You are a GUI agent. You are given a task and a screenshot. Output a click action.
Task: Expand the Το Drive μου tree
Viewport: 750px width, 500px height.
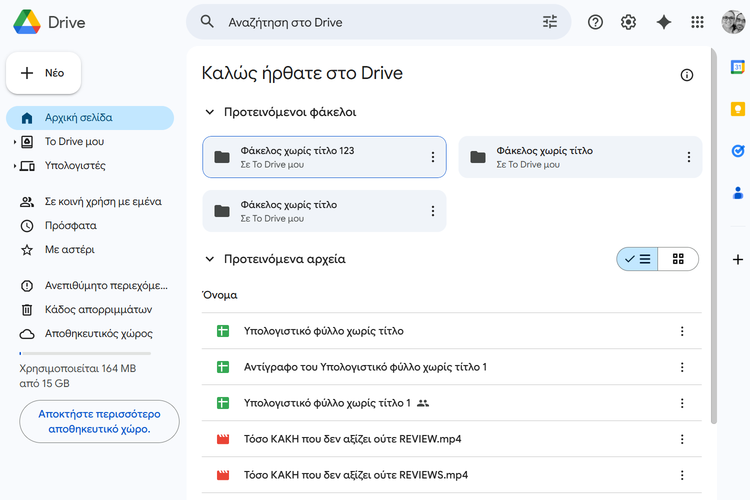click(14, 142)
